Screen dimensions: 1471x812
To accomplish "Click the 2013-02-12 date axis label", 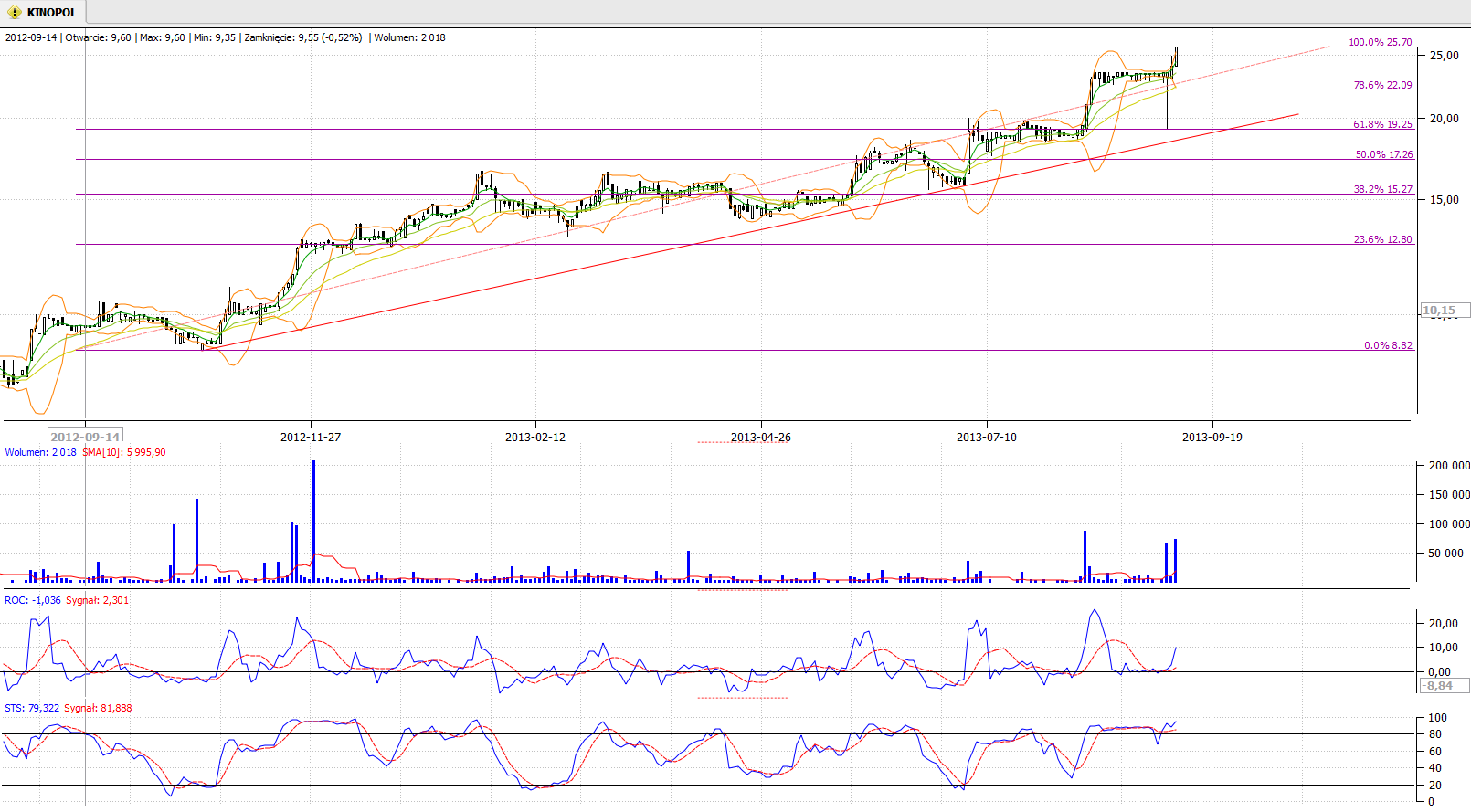I will (x=535, y=437).
